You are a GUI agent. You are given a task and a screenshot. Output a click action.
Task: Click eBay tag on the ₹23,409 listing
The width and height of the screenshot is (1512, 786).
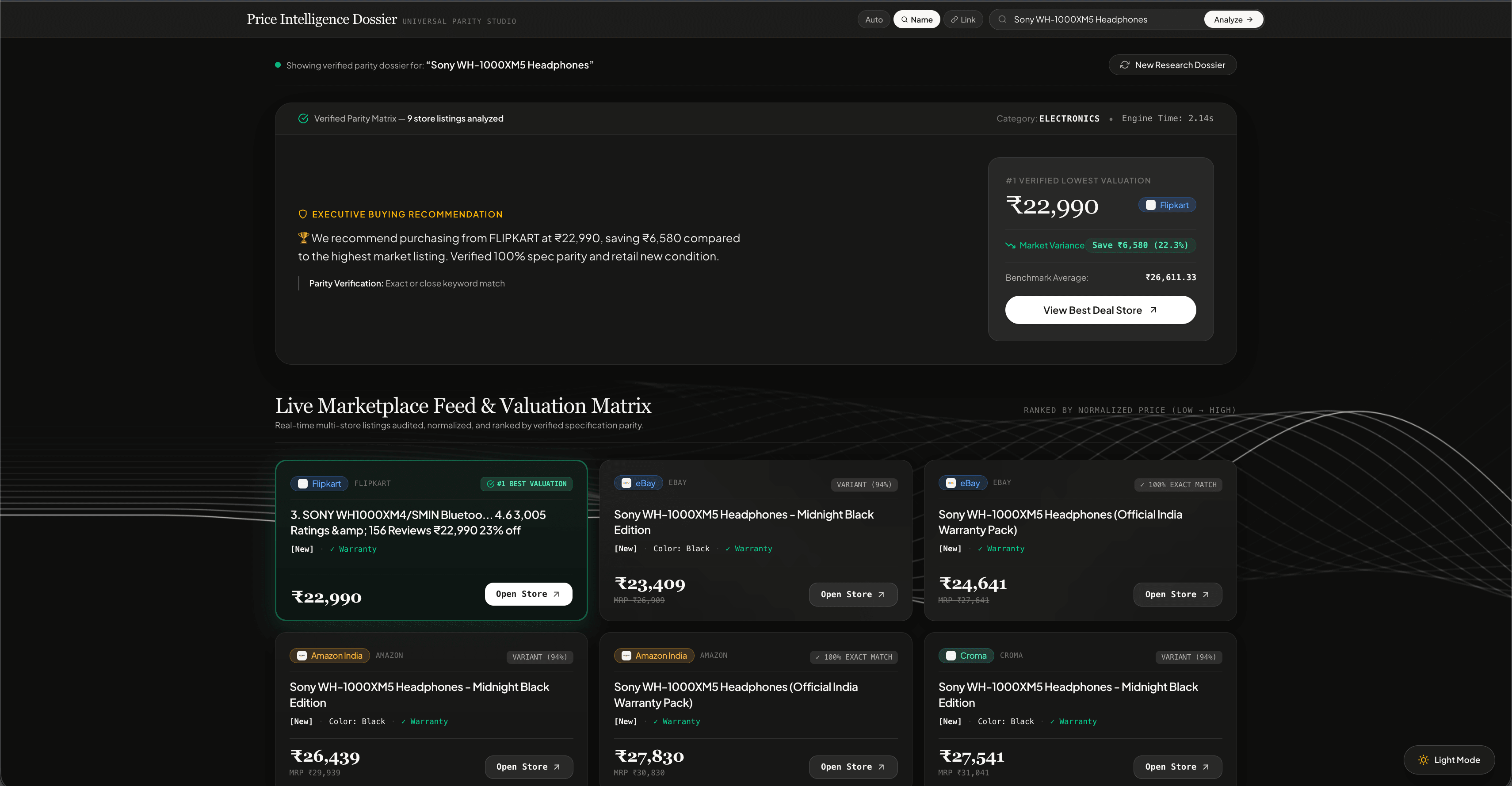click(x=638, y=482)
